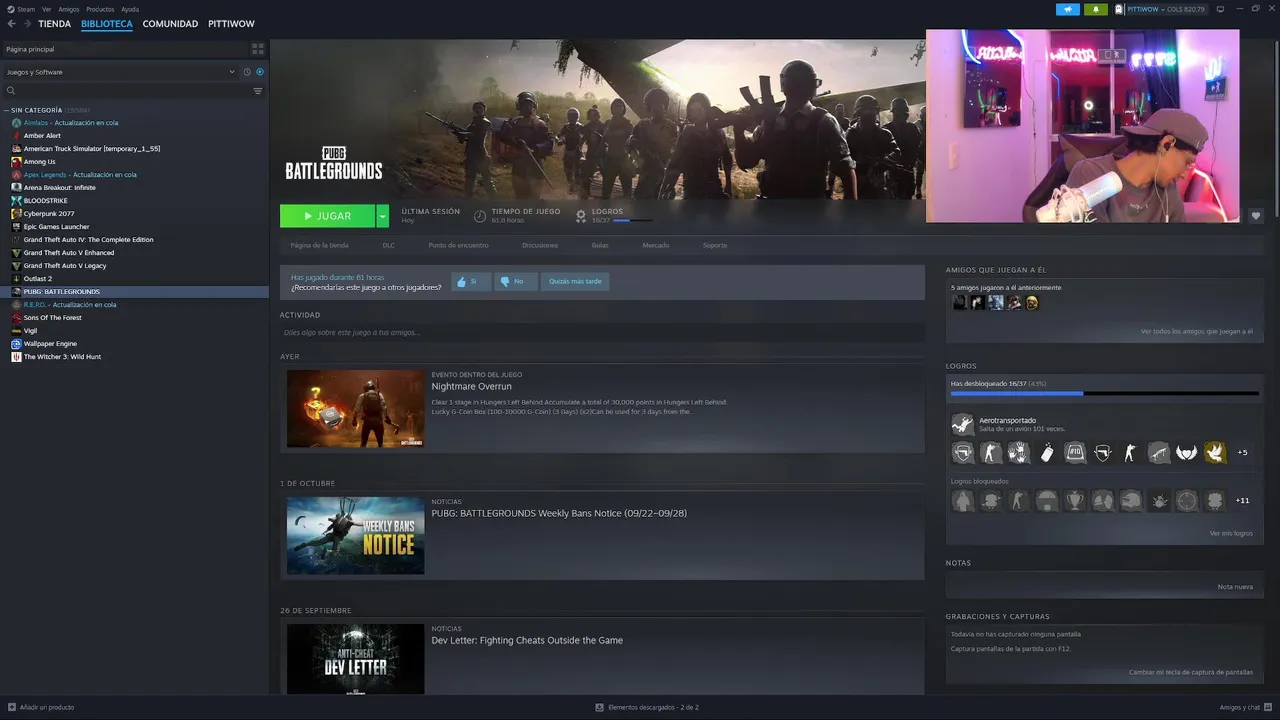Choose Quizás más tarde
The image size is (1280, 720).
575,282
